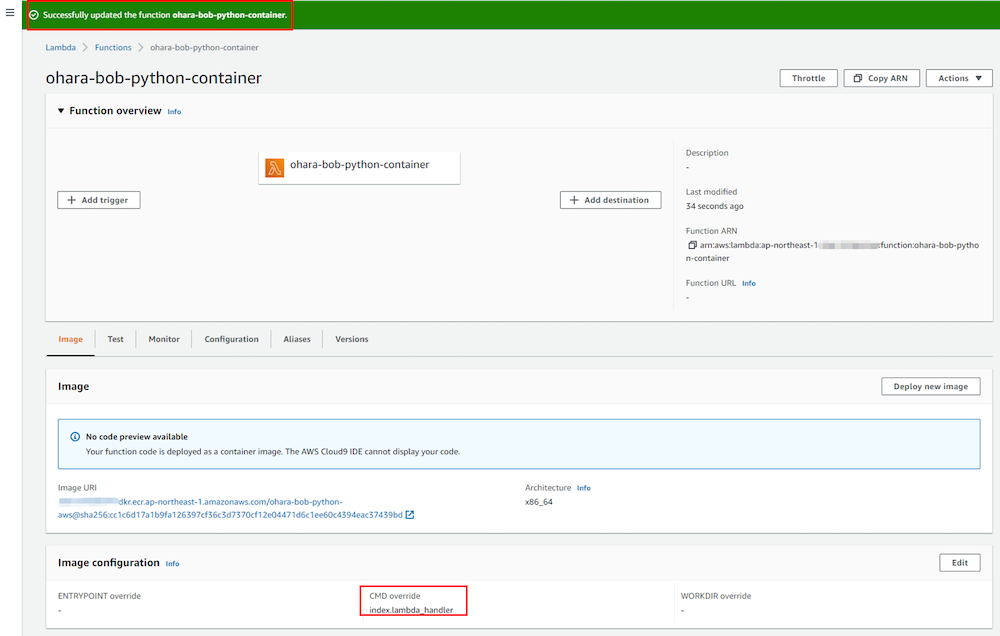1000x636 pixels.
Task: Open the Function URL Info link
Action: tap(748, 283)
